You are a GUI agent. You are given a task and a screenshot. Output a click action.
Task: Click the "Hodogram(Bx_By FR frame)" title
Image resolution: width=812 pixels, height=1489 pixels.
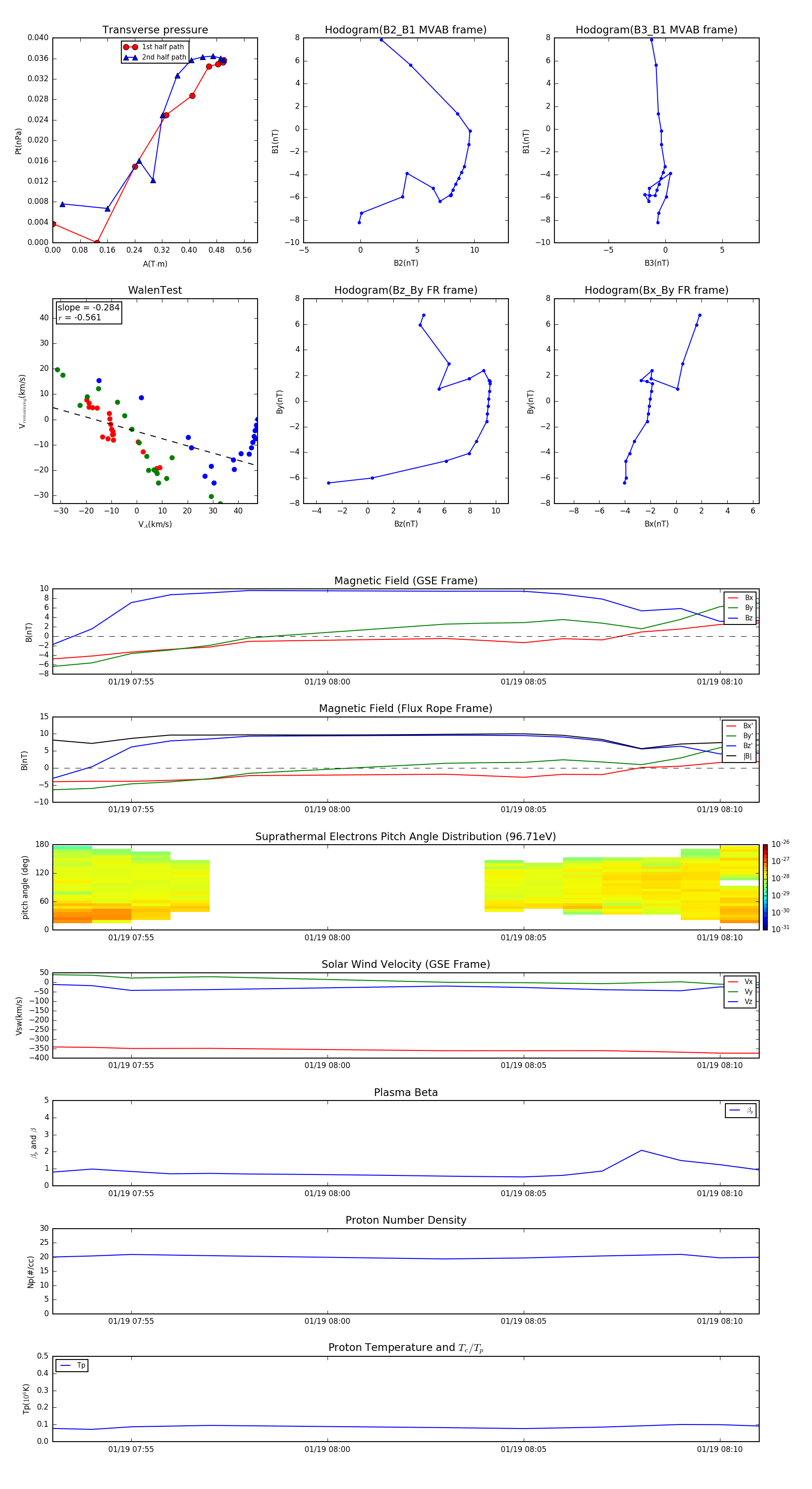[x=656, y=290]
